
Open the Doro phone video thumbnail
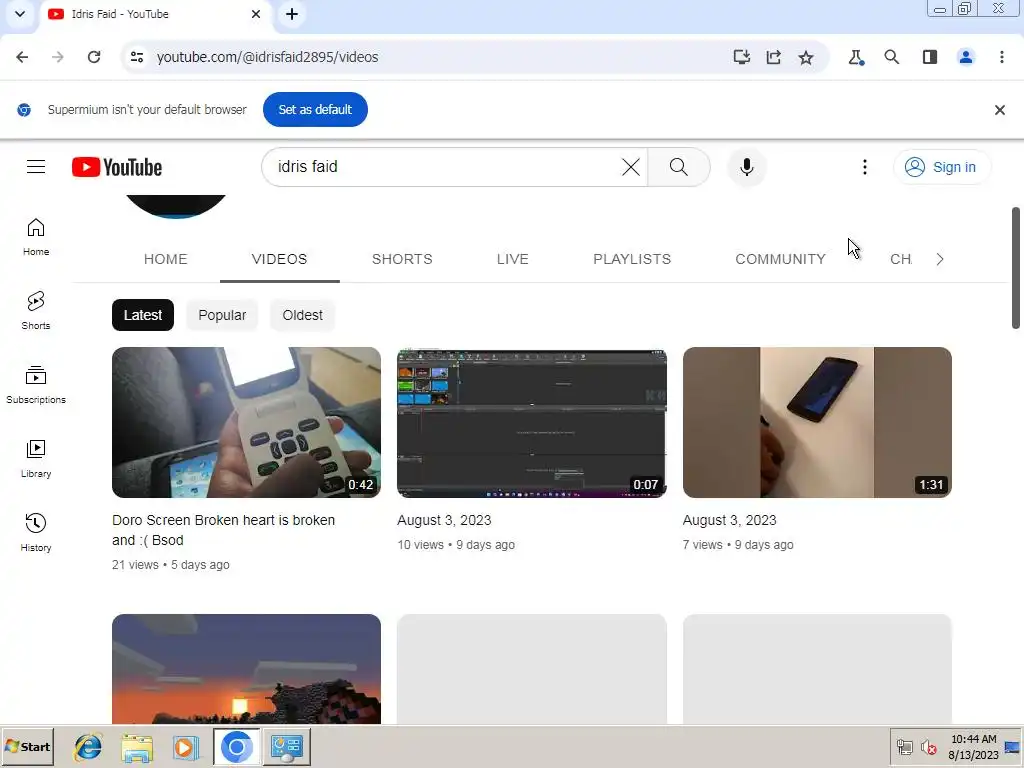tap(246, 423)
